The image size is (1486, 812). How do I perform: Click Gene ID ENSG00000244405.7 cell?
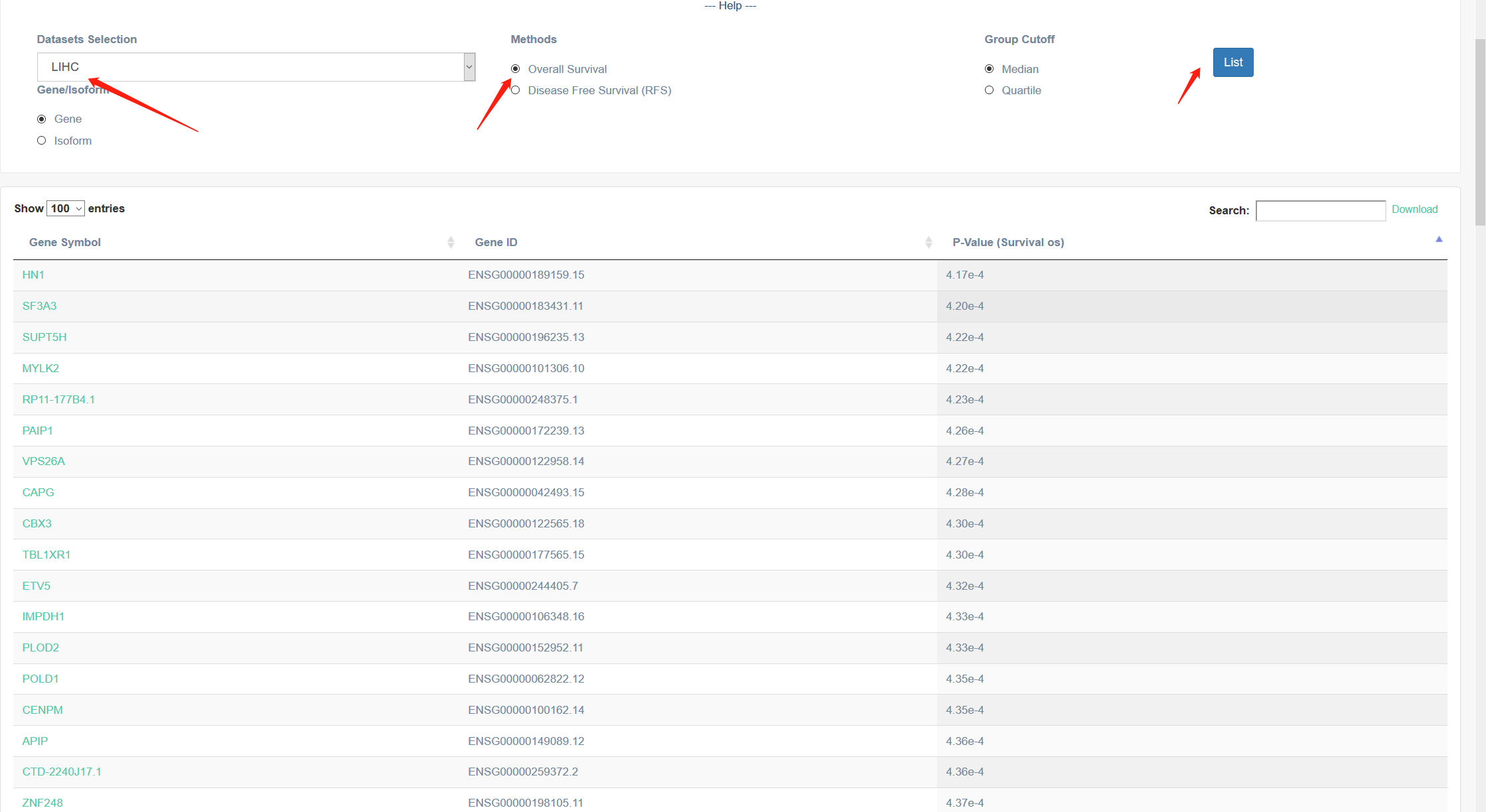coord(698,586)
